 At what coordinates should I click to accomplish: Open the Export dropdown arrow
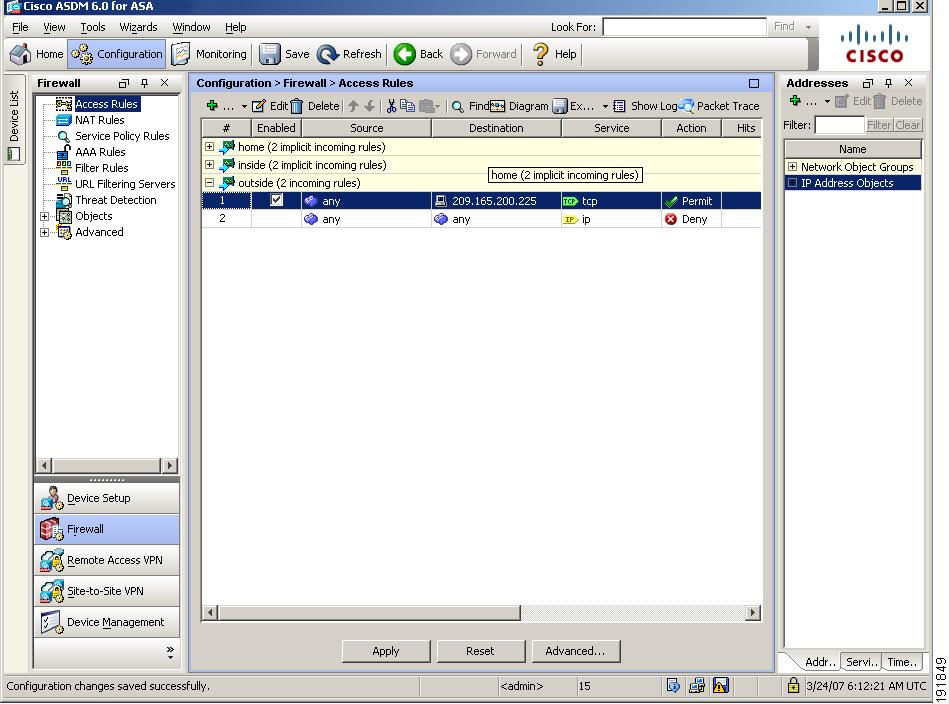(x=605, y=107)
